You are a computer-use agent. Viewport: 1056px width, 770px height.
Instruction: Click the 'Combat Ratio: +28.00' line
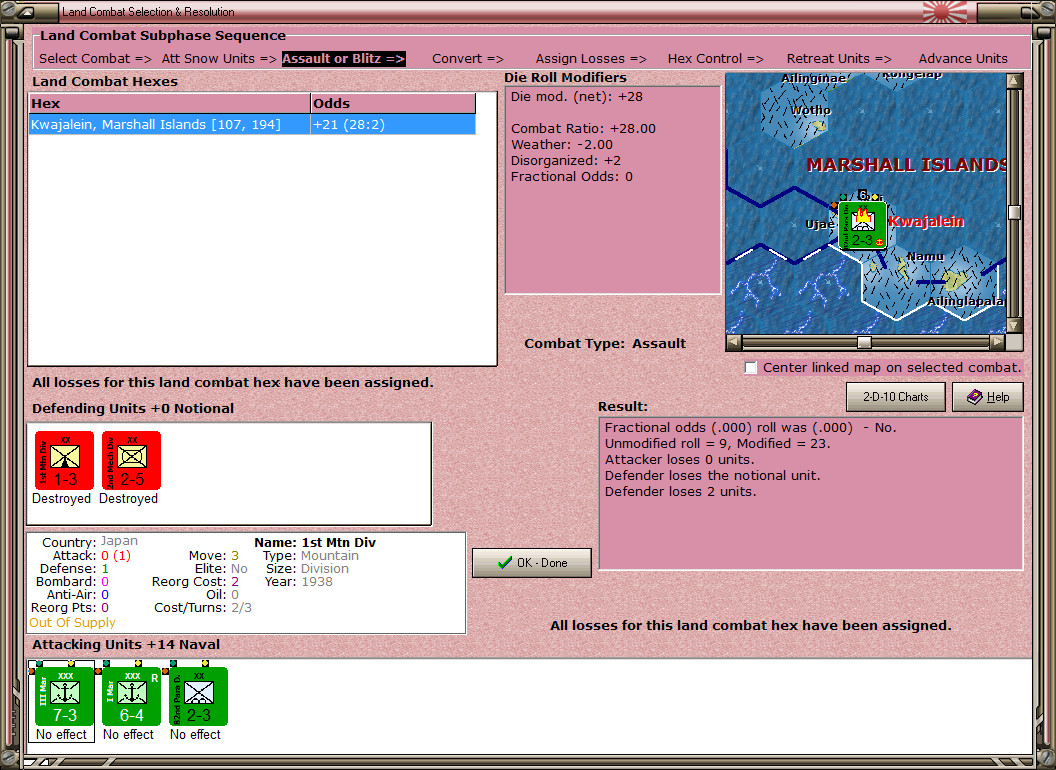[x=583, y=129]
